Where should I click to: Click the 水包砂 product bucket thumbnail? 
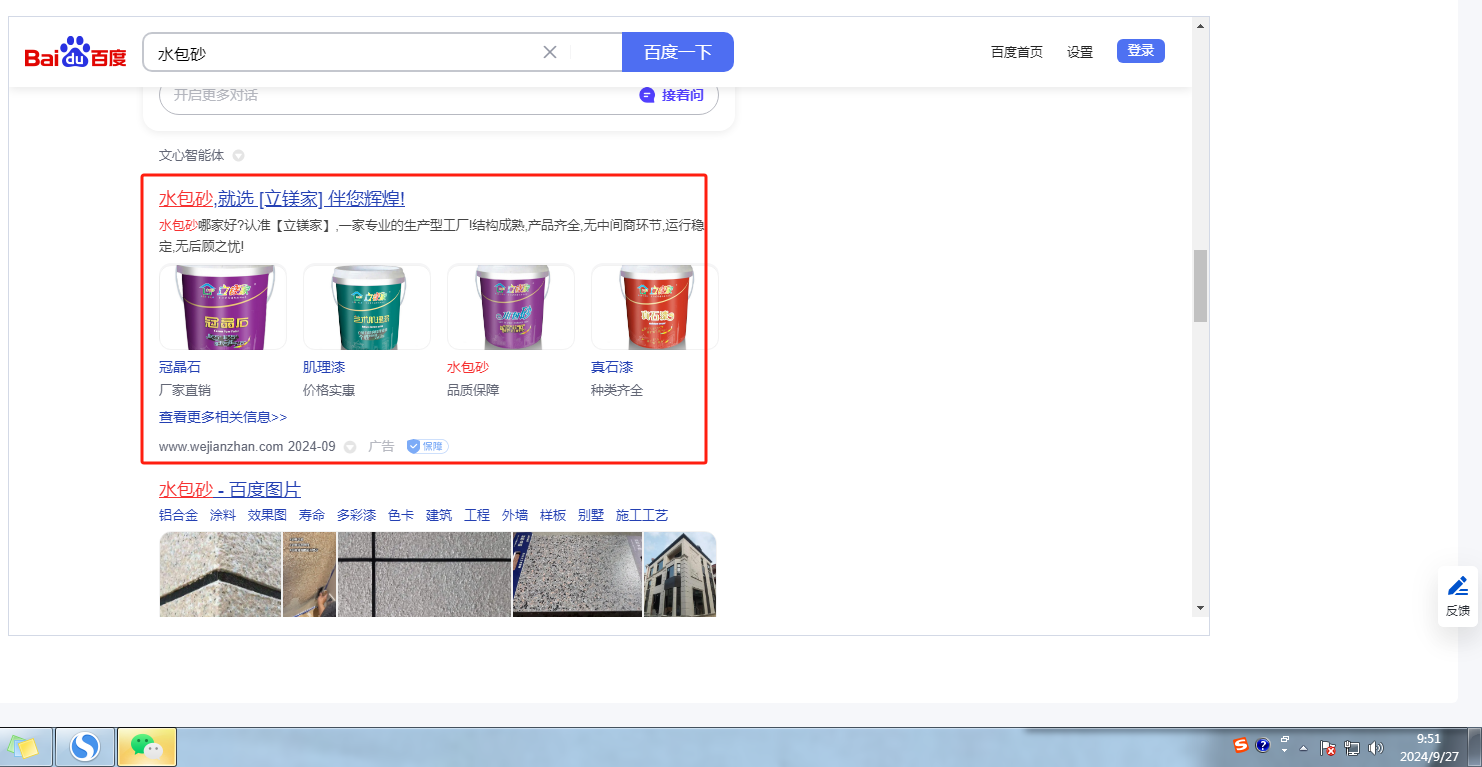[x=511, y=307]
